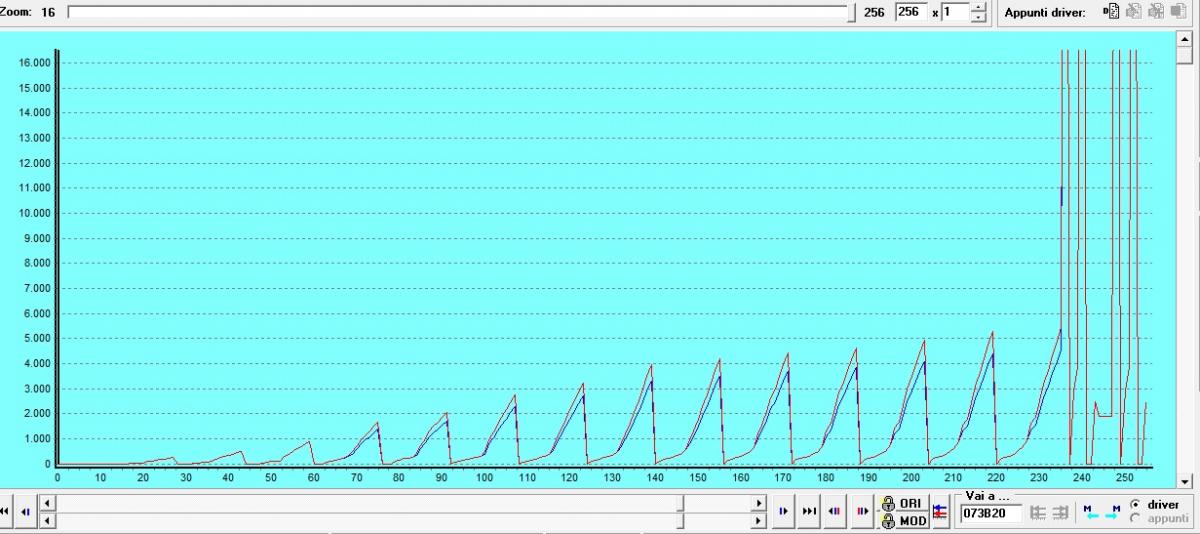Click right arrow of upper horizontal scrollbar
1200x534 pixels.
759,503
